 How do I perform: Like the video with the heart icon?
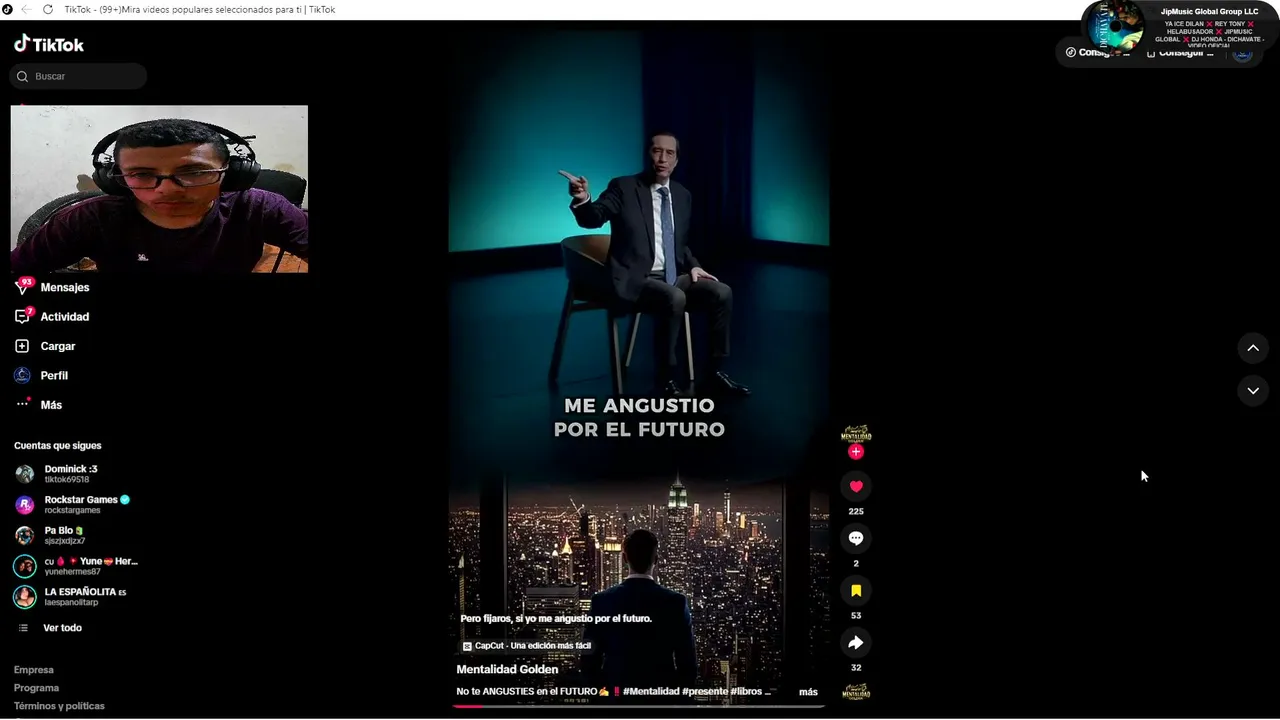[856, 486]
